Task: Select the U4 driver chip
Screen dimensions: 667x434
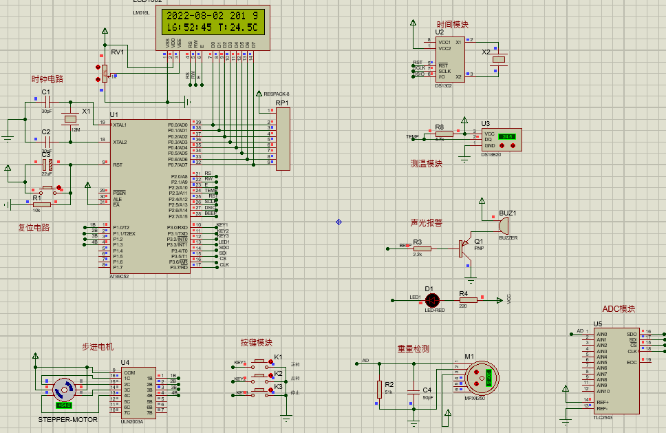Action: point(138,393)
